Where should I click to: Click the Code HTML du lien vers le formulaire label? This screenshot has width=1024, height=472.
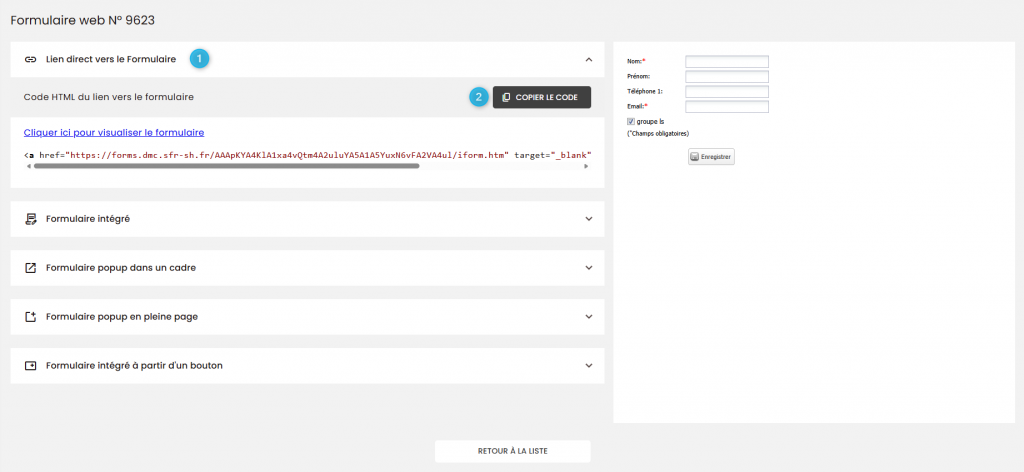coord(108,97)
